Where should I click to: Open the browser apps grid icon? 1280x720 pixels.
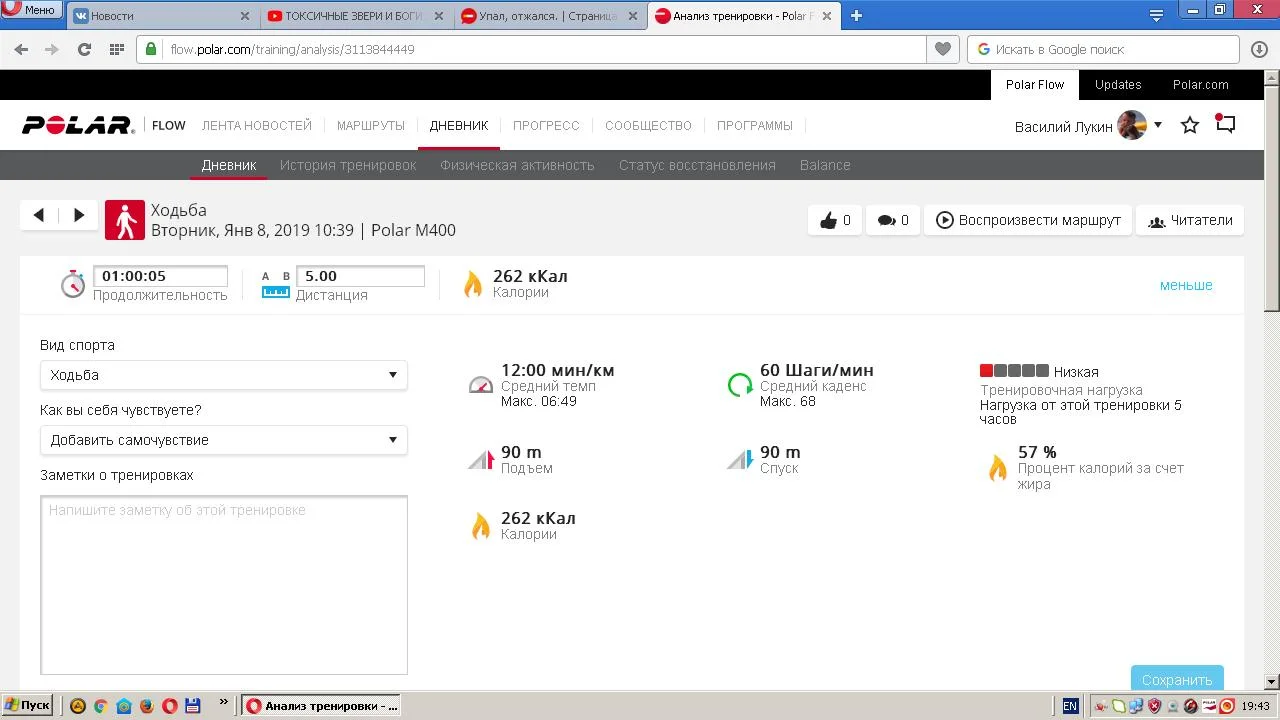116,49
